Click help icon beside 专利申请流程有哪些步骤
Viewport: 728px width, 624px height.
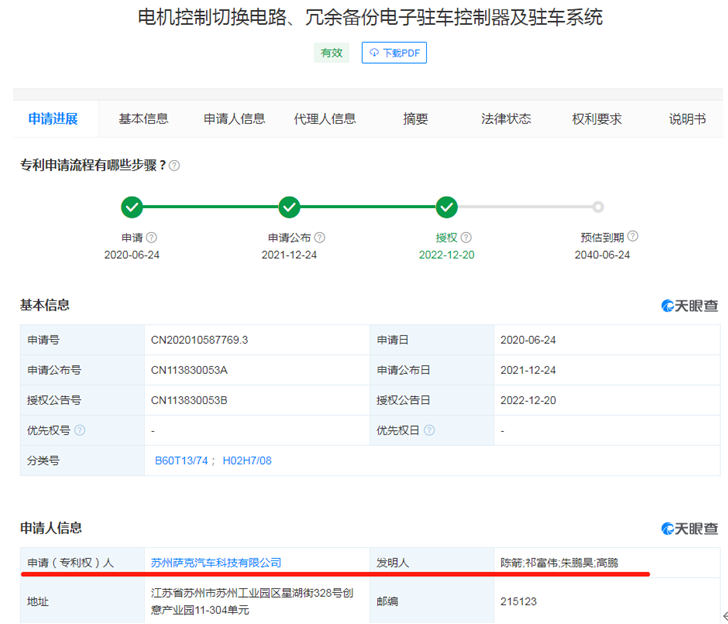click(x=174, y=165)
